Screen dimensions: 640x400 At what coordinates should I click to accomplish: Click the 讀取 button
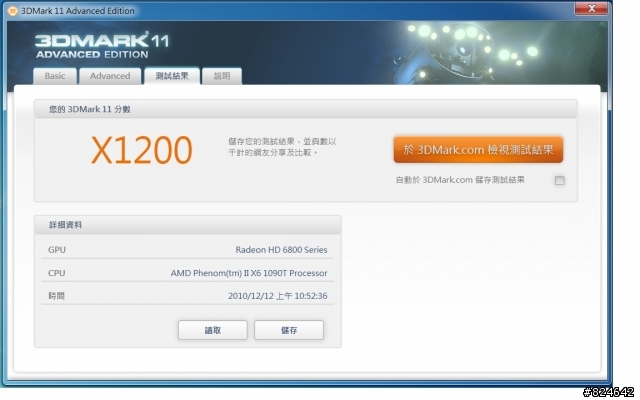click(x=213, y=330)
